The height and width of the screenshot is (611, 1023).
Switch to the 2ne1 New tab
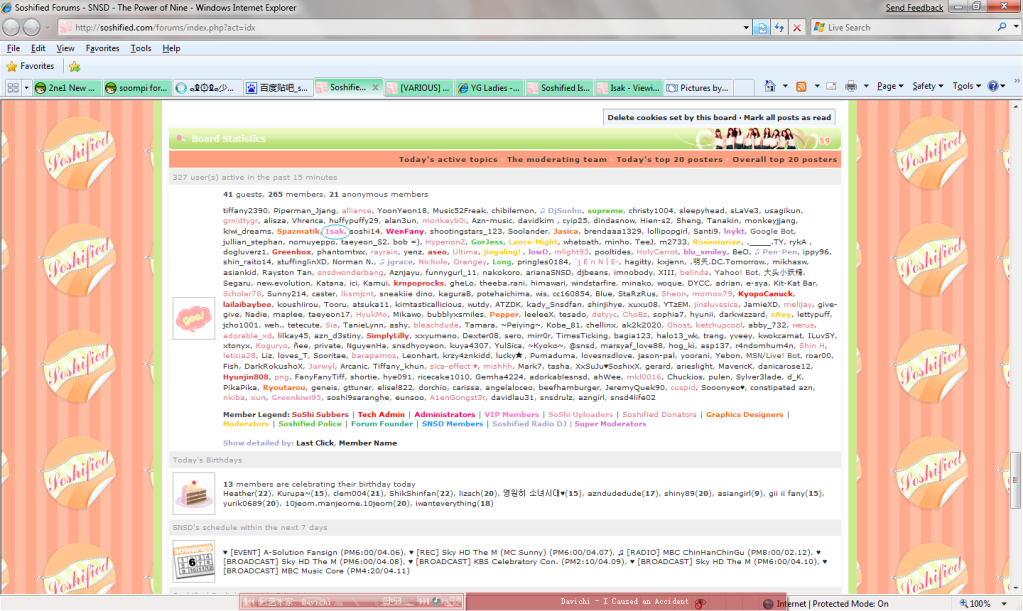(x=67, y=87)
